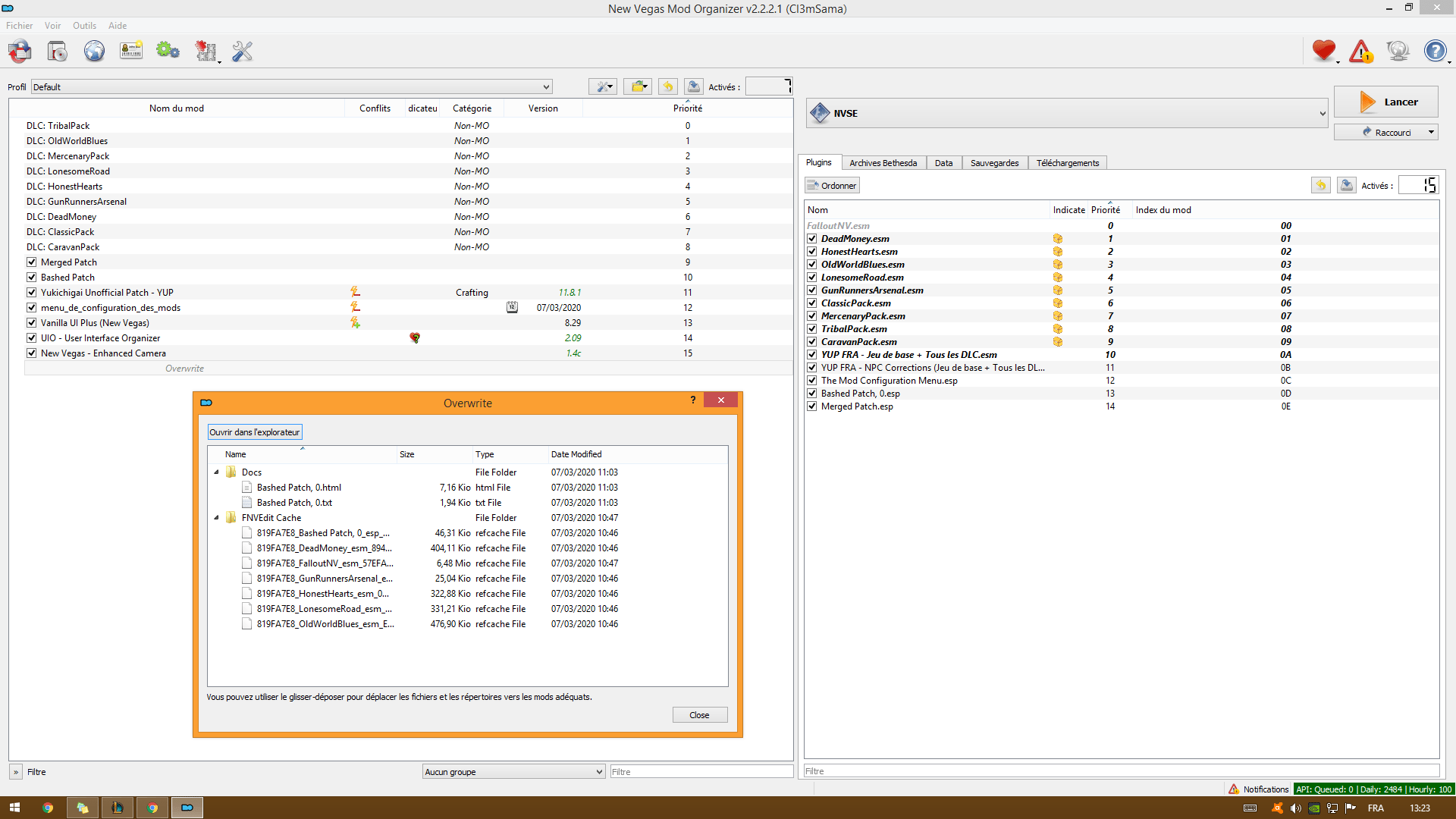Click the open folder icon button
This screenshot has height=819, width=1456.
[639, 86]
